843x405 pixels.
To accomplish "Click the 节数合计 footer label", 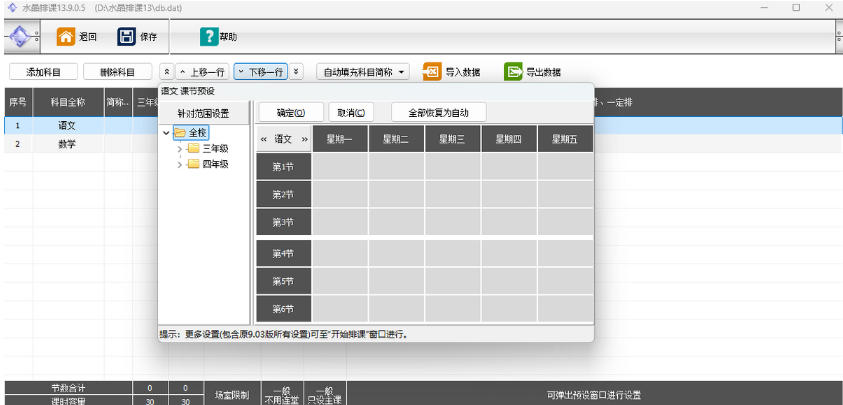I will (x=68, y=388).
